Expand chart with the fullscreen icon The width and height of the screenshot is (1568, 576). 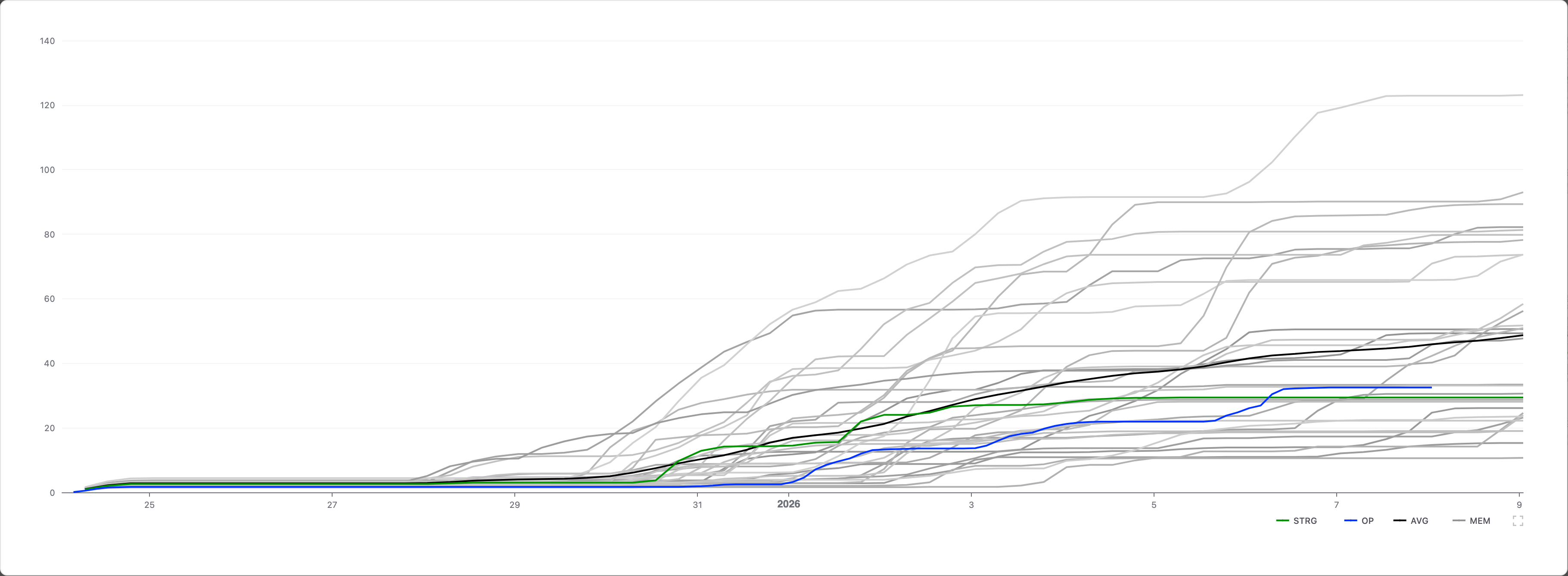1518,520
